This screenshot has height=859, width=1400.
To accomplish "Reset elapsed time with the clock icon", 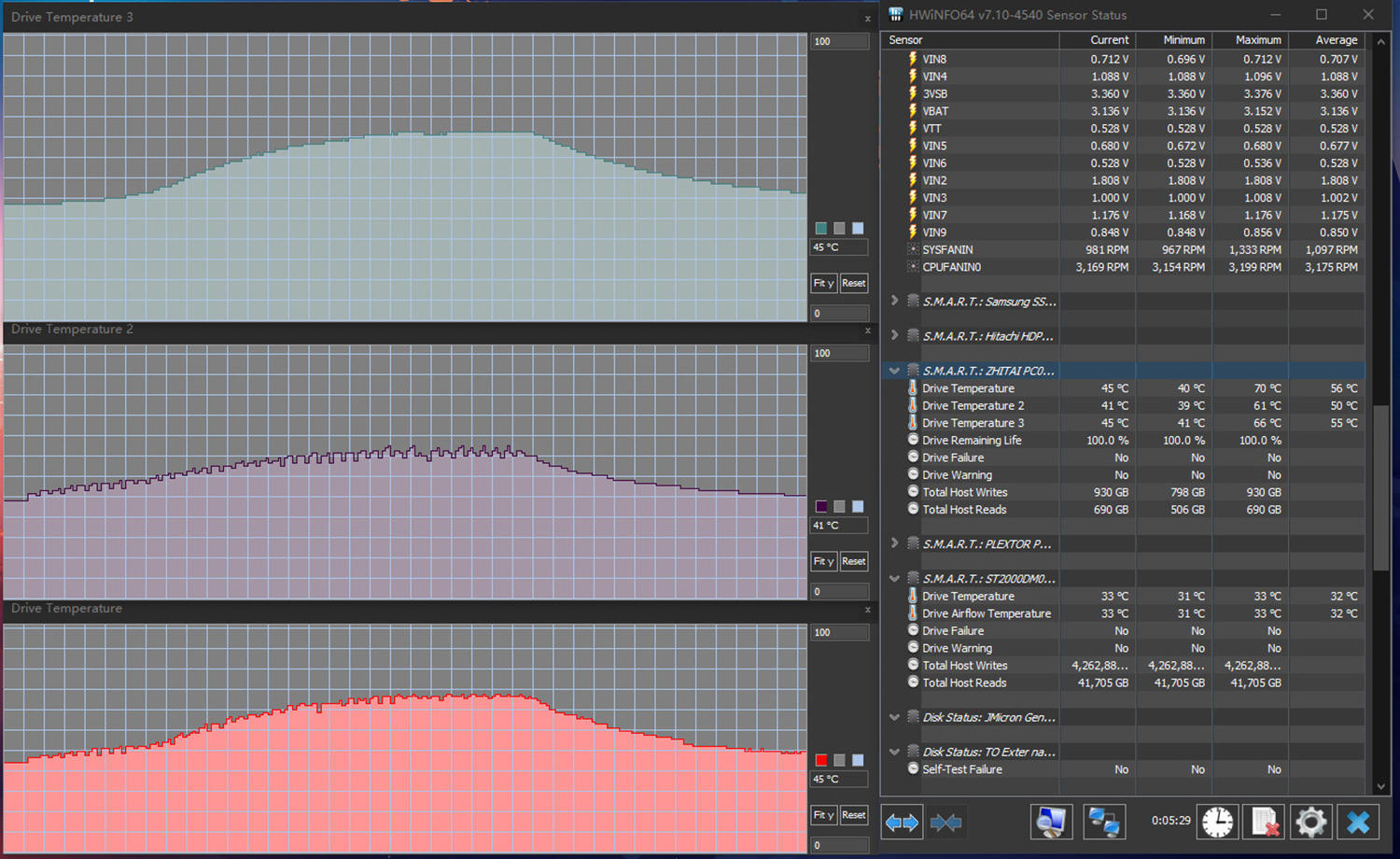I will coord(1217,823).
